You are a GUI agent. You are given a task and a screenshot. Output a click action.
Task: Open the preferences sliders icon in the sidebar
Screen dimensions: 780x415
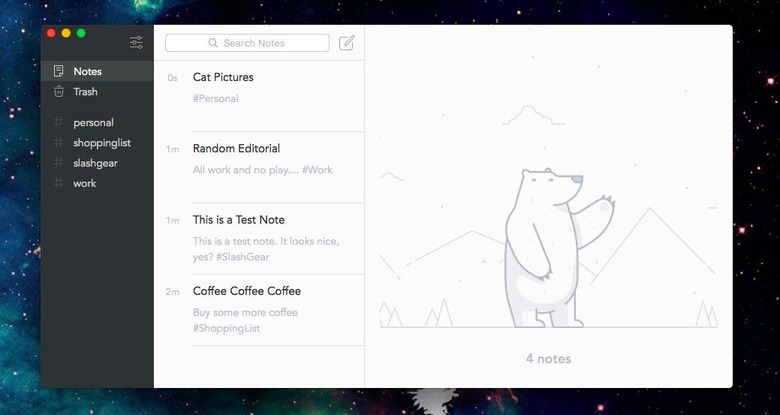136,43
